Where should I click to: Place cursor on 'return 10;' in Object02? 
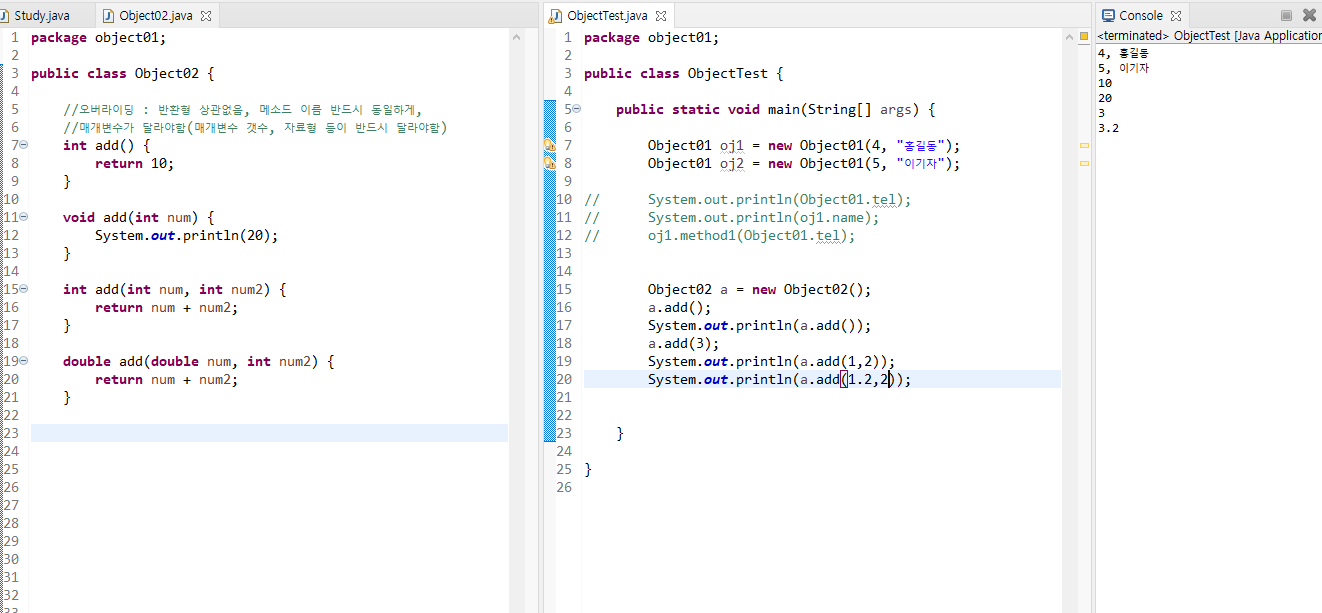tap(134, 163)
